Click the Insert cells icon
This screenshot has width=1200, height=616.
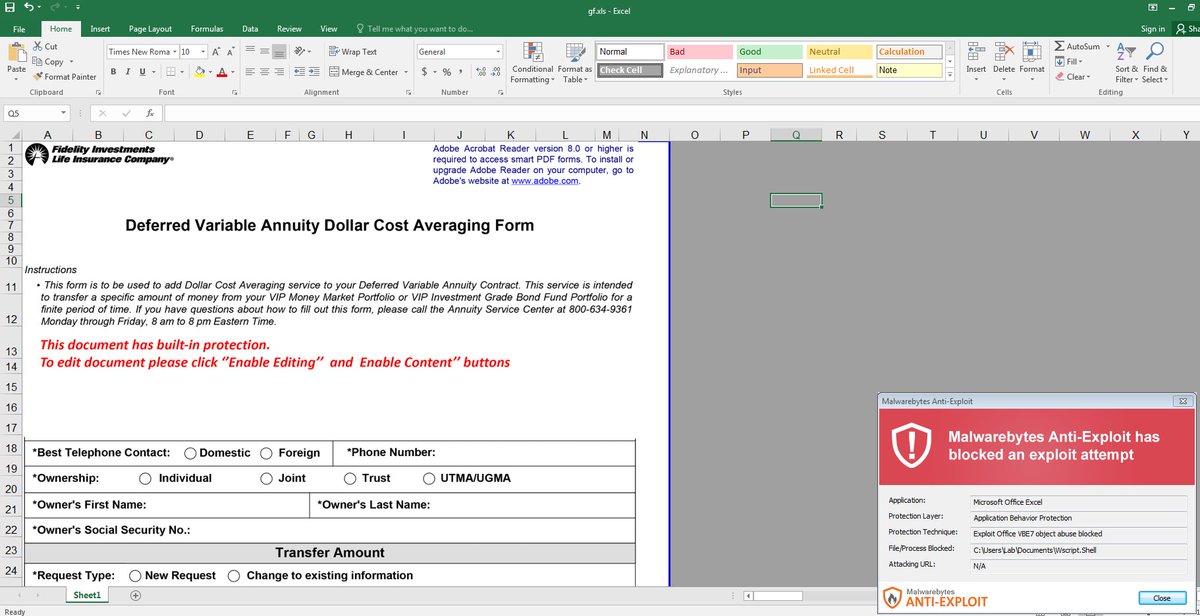click(x=976, y=52)
